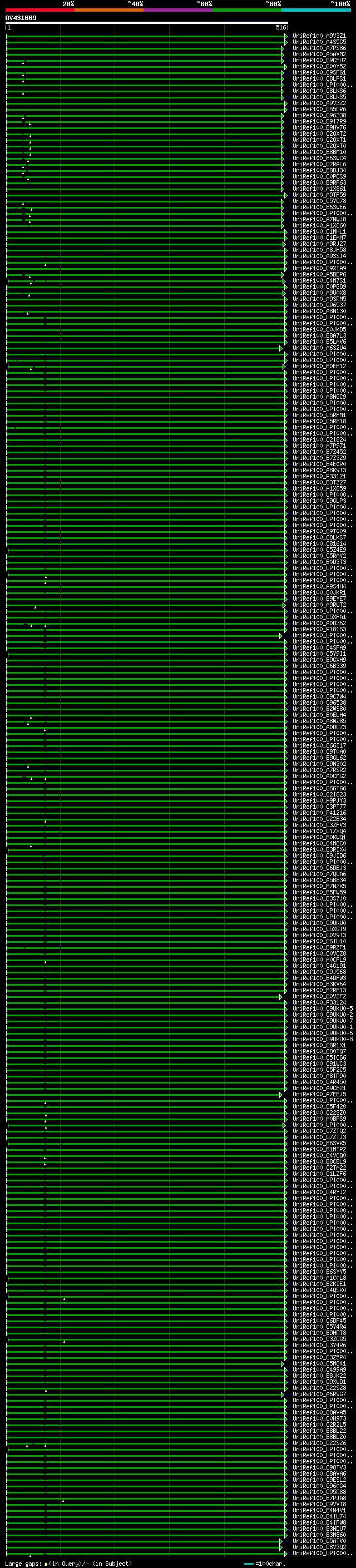The height and width of the screenshot is (1568, 356).
Task: Click the UniRef100_Q9SFG1 label
Action: (319, 72)
